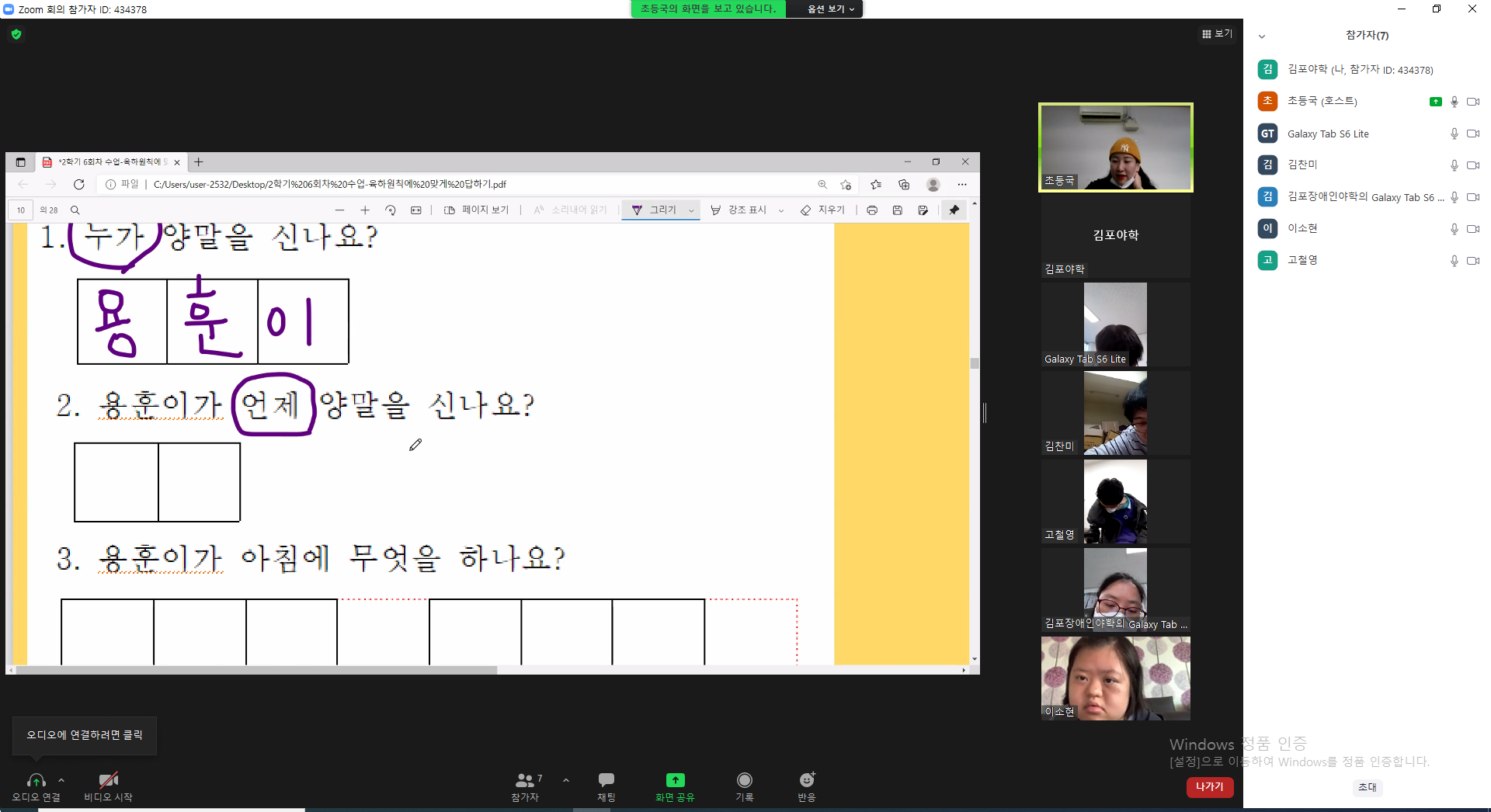Open collections icon in browser toolbar

click(904, 184)
